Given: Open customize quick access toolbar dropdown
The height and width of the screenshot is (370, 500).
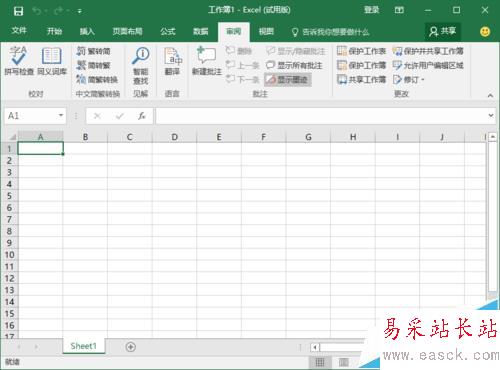Looking at the screenshot, I should [80, 11].
